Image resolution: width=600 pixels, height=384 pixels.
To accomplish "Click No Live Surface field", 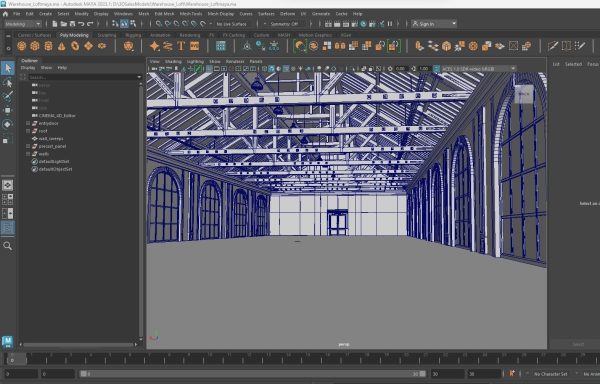I will (x=232, y=24).
